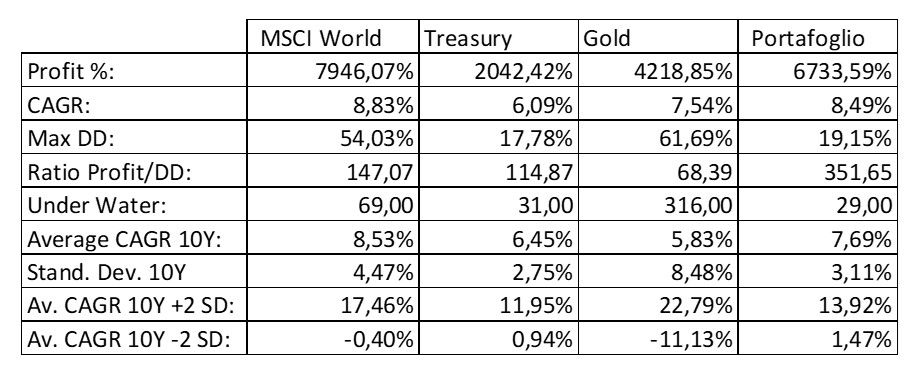
Task: Click the negative value -11,13% cell
Action: [658, 338]
